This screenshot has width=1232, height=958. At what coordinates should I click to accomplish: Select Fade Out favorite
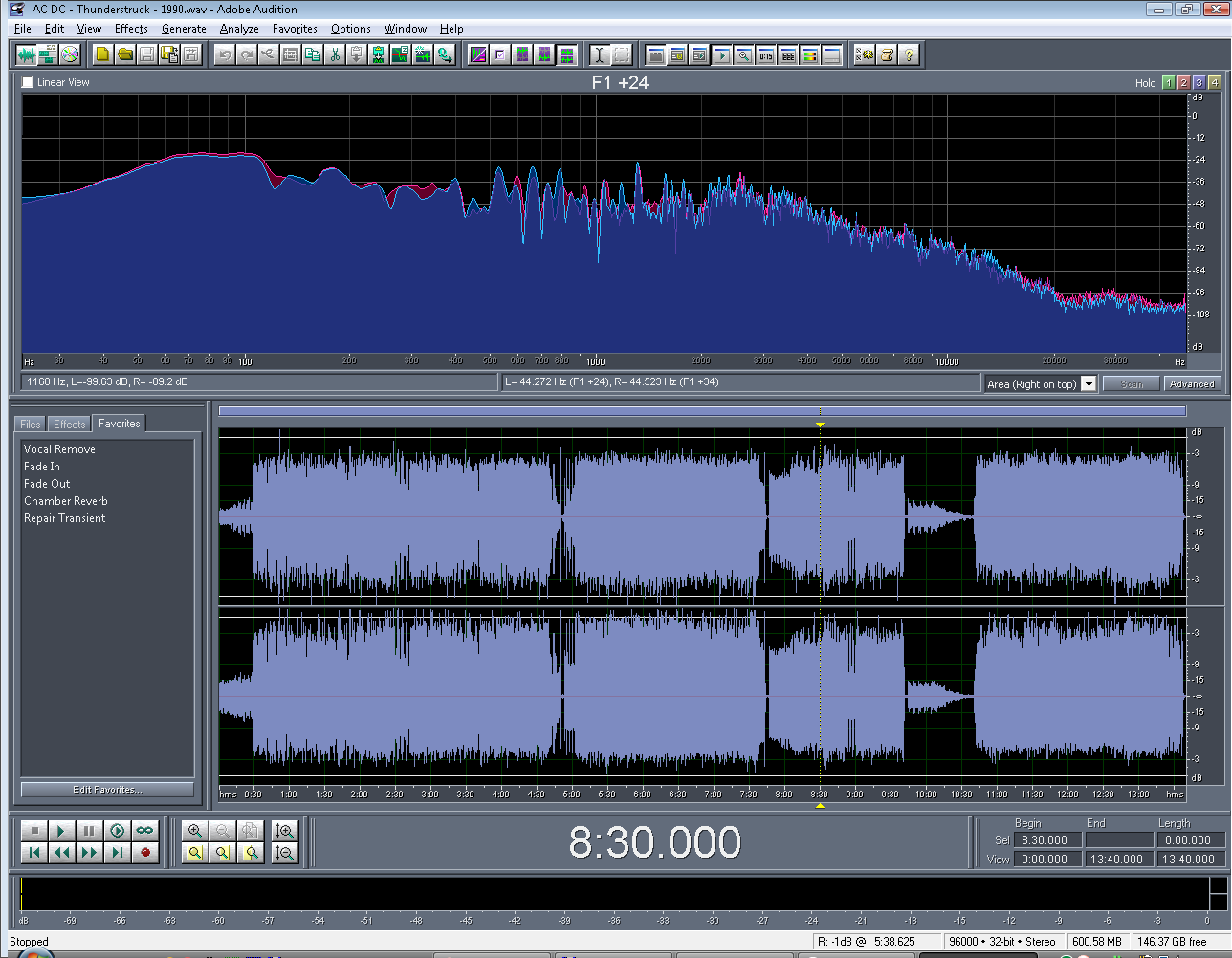47,484
